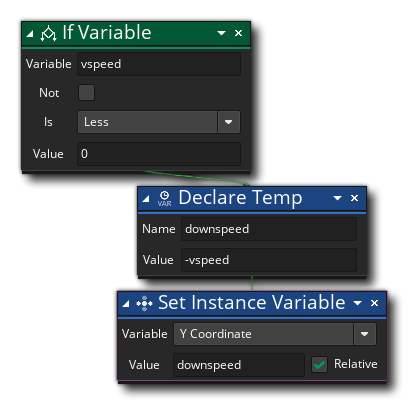Open the Is comparison dropdown showing Less
The image size is (408, 405).
click(x=159, y=122)
